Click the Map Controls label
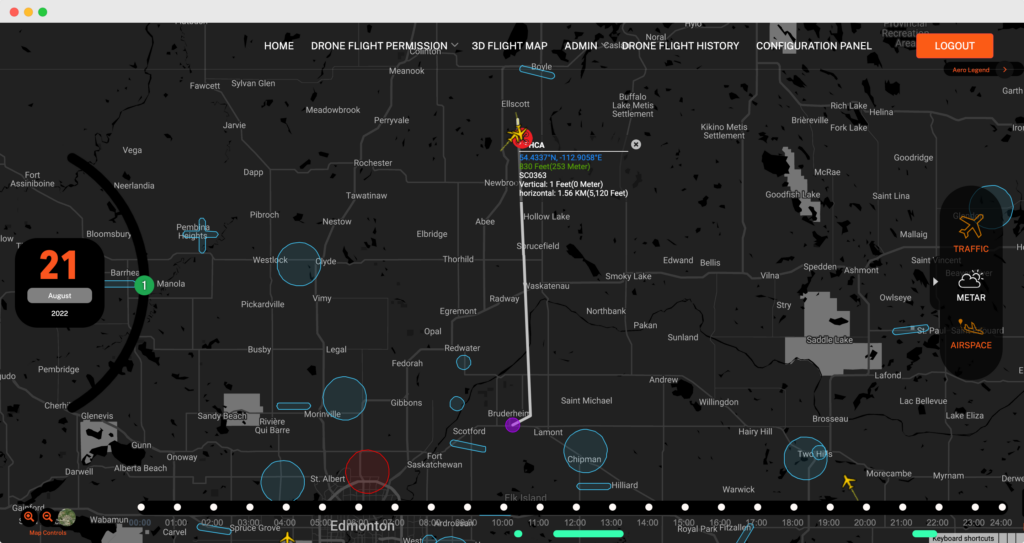Screen dimensions: 1024x543 48,533
